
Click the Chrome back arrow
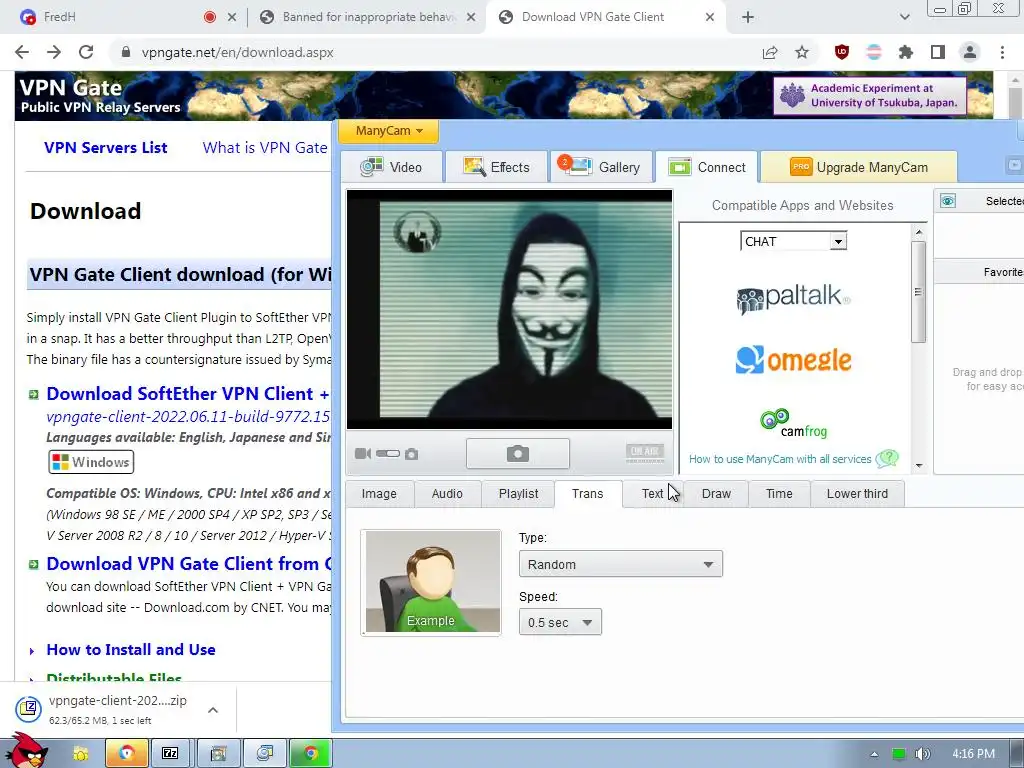click(22, 52)
